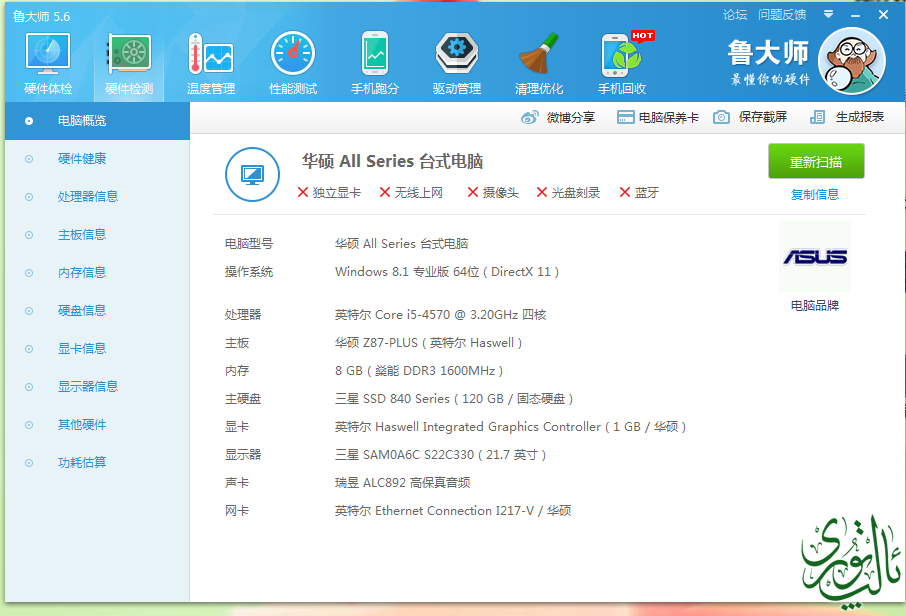Image resolution: width=906 pixels, height=616 pixels.
Task: Close the 鲁大师 window
Action: pos(883,14)
